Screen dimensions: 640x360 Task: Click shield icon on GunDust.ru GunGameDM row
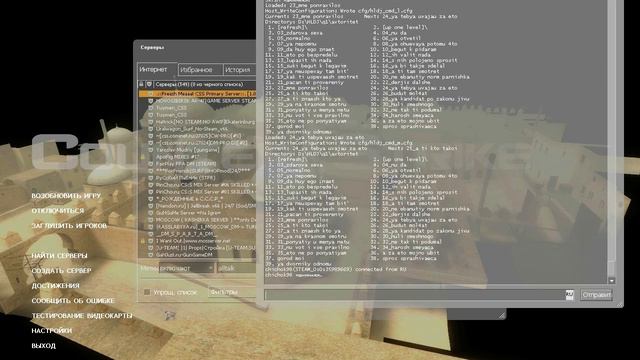151,255
